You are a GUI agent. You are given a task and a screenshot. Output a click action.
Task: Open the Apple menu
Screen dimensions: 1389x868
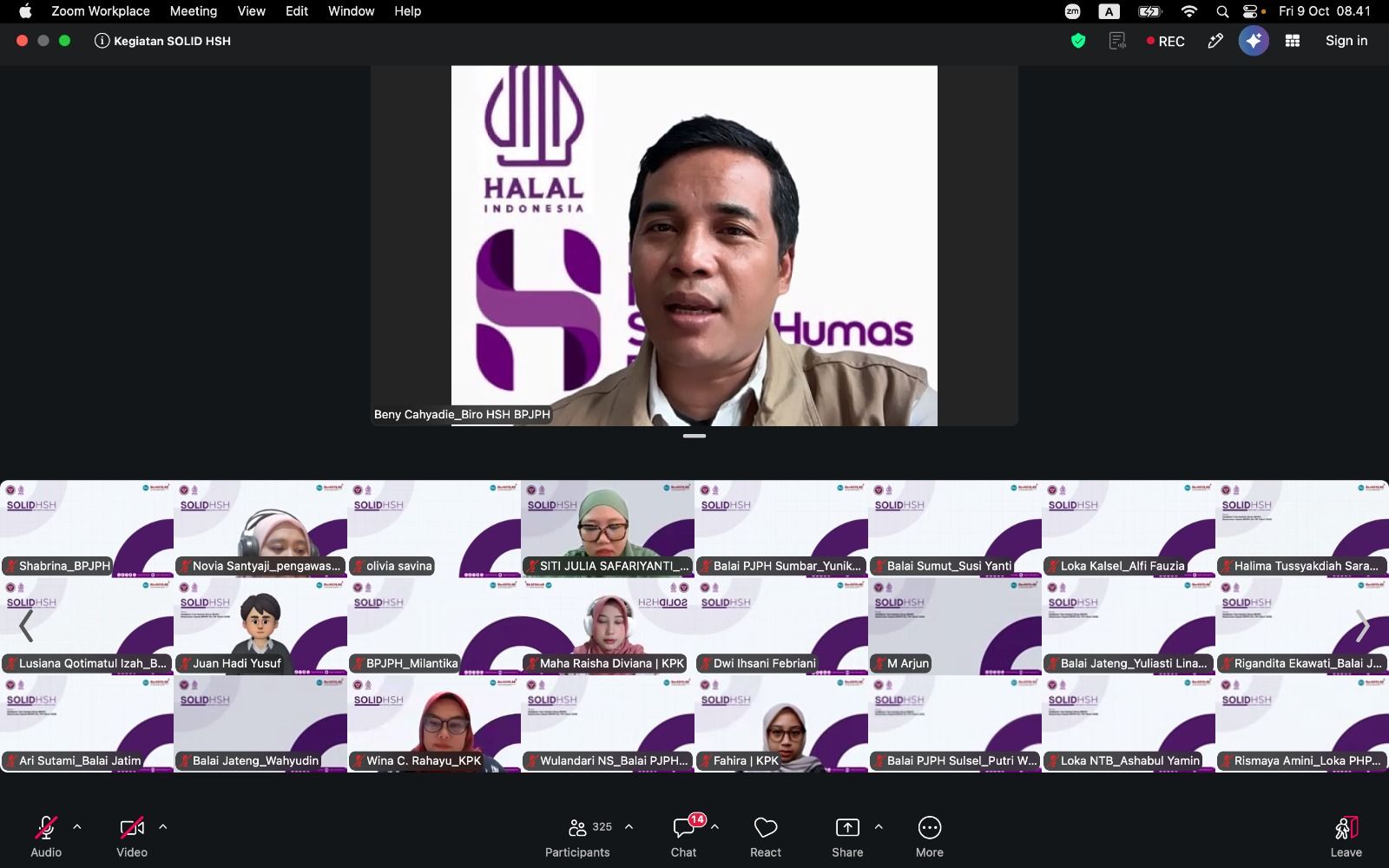click(x=25, y=11)
